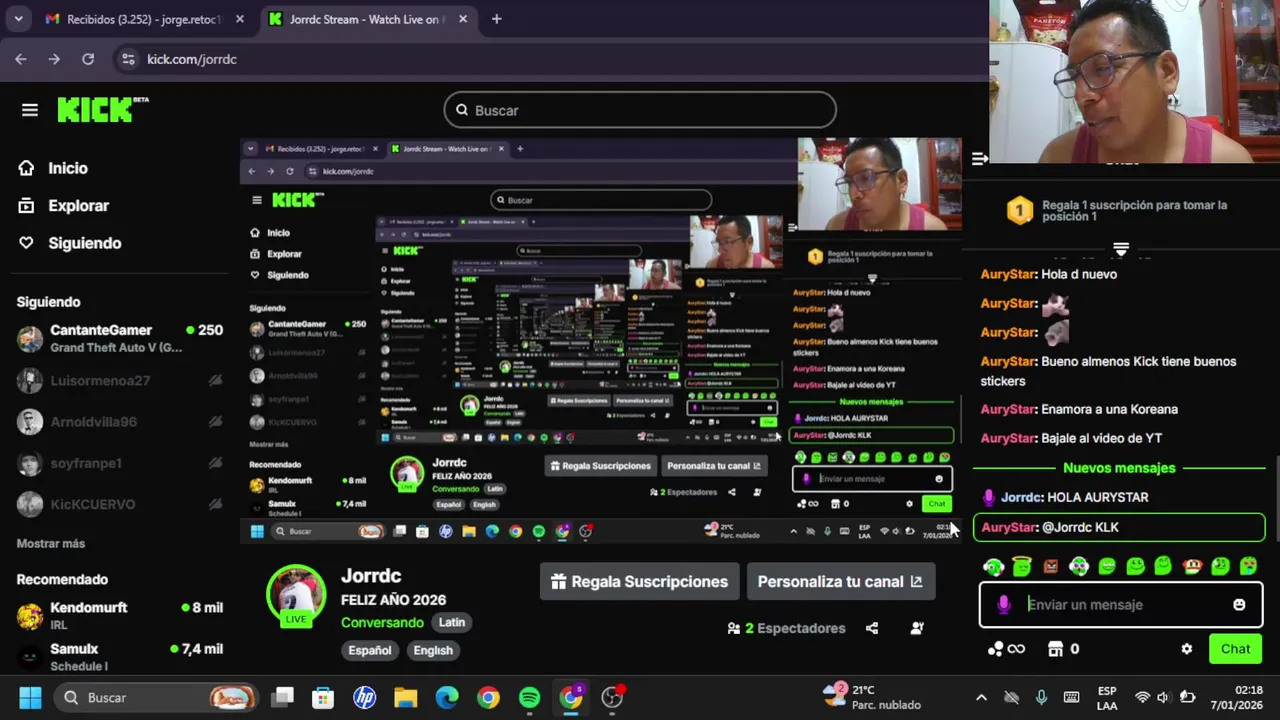This screenshot has height=720, width=1280.
Task: Click the Kick logo
Action: [102, 109]
